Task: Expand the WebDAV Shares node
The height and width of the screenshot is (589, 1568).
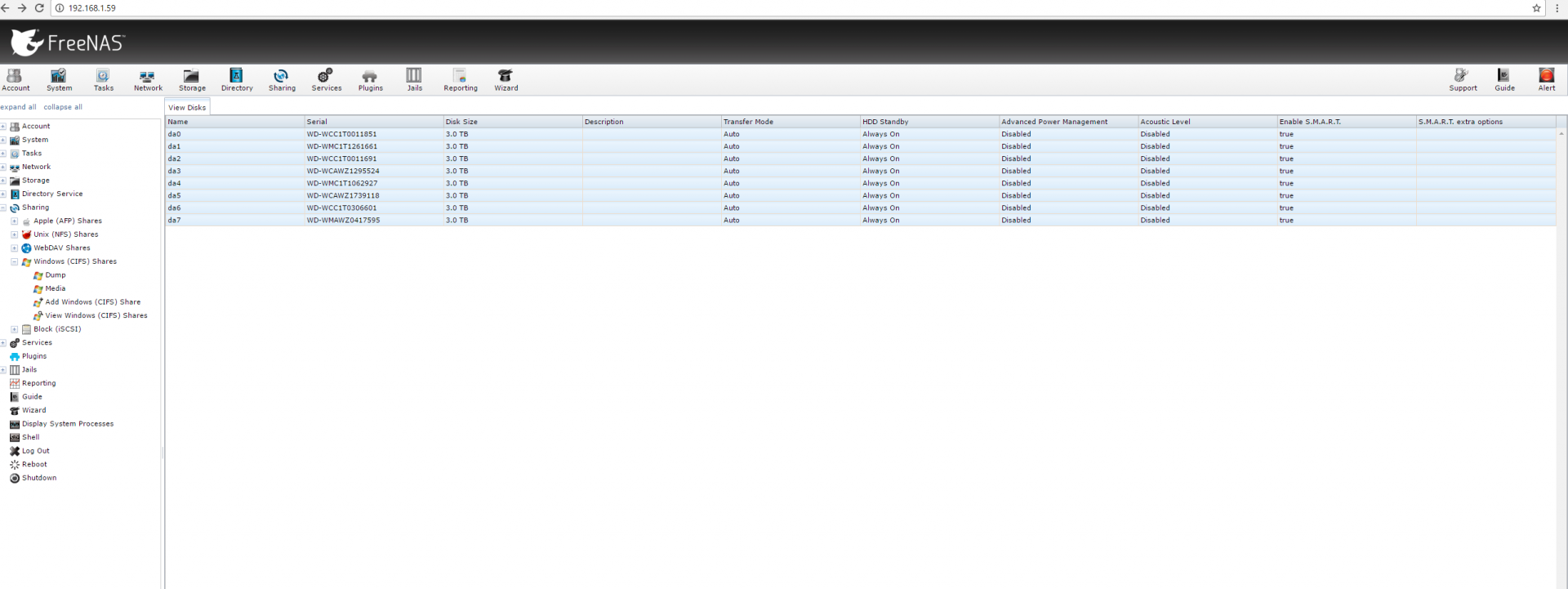Action: [14, 248]
